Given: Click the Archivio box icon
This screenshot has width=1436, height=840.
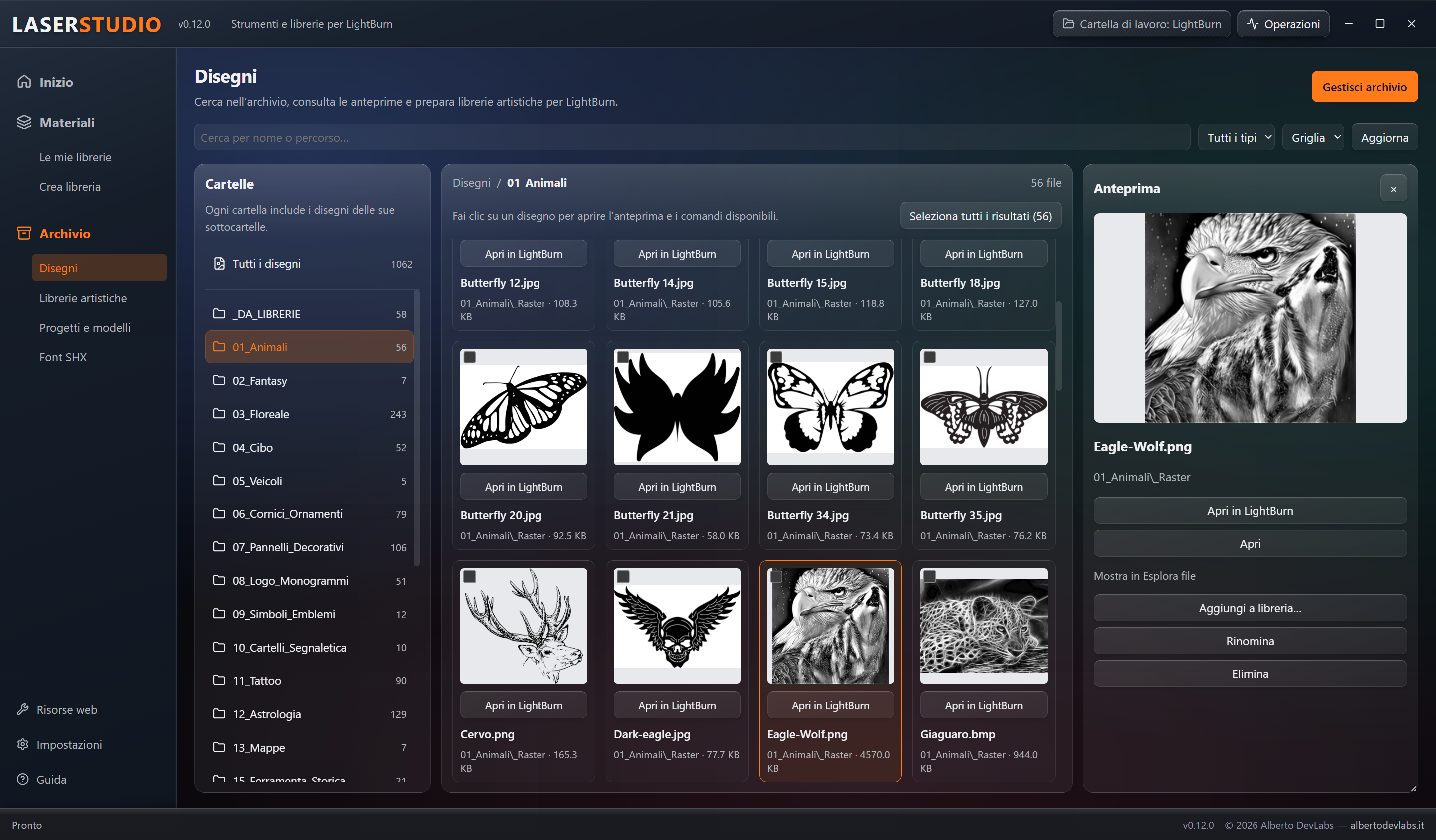Looking at the screenshot, I should click(24, 233).
